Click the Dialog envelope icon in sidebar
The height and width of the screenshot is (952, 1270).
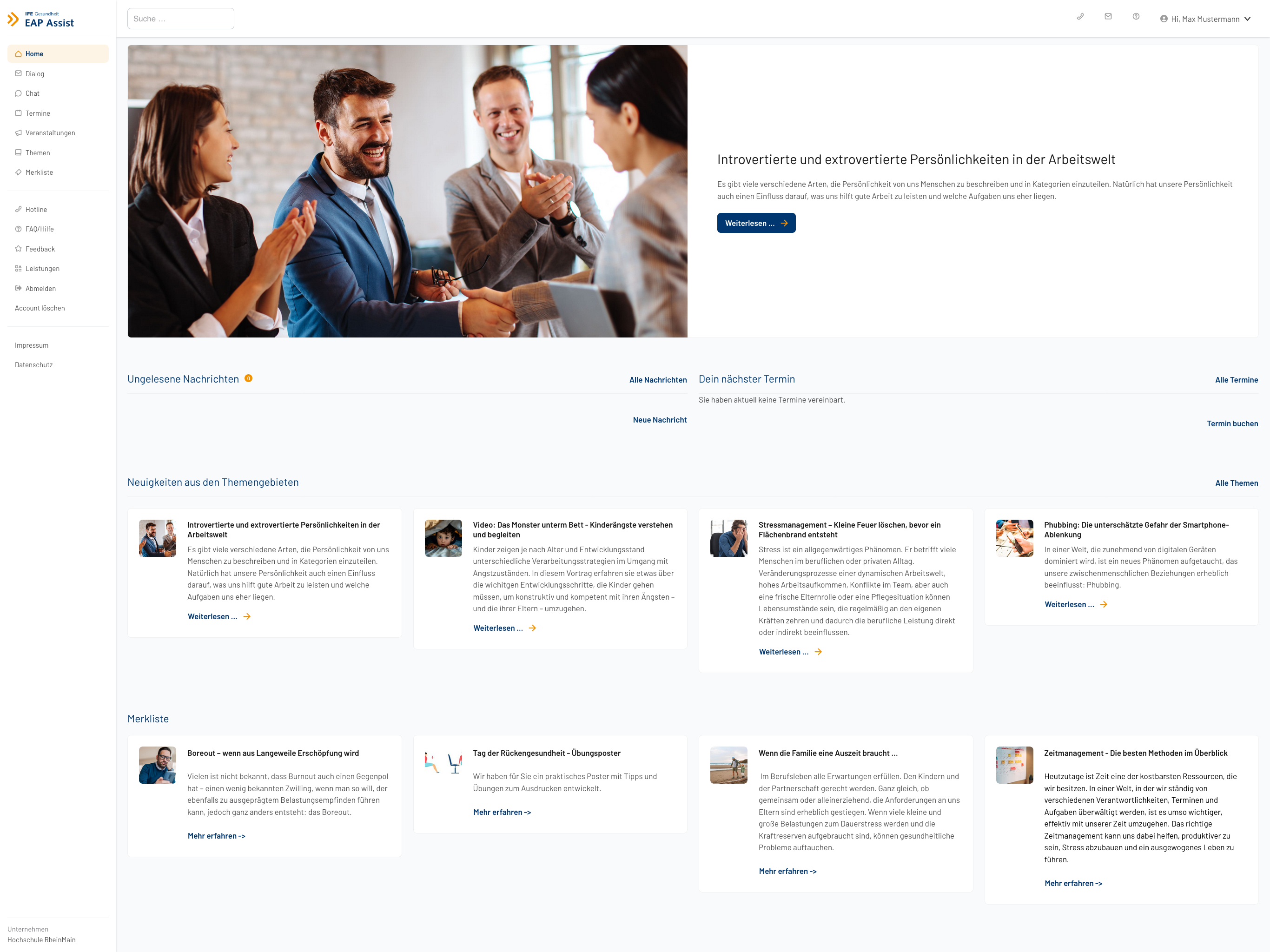[19, 73]
